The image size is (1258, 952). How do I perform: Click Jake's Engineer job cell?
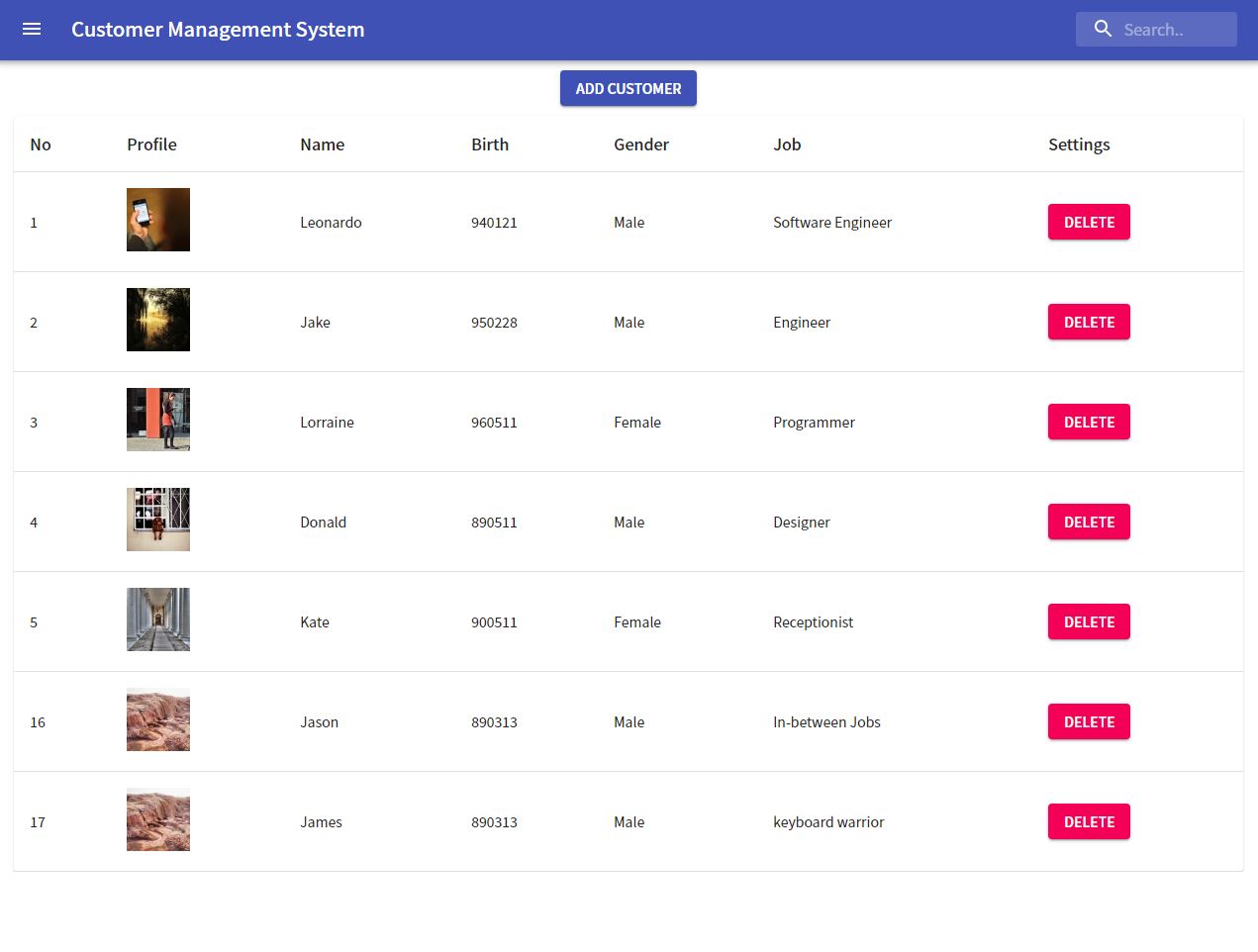point(802,323)
